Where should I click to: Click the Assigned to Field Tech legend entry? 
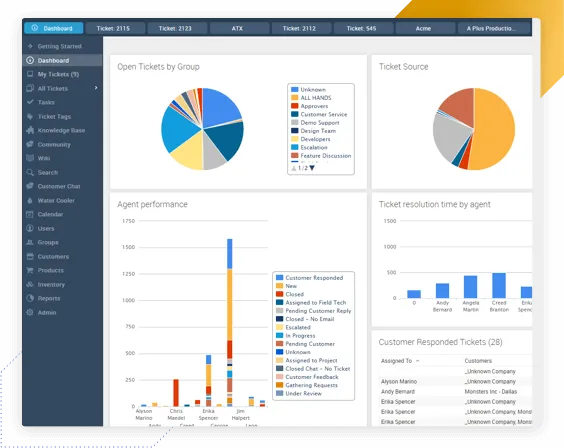point(311,302)
